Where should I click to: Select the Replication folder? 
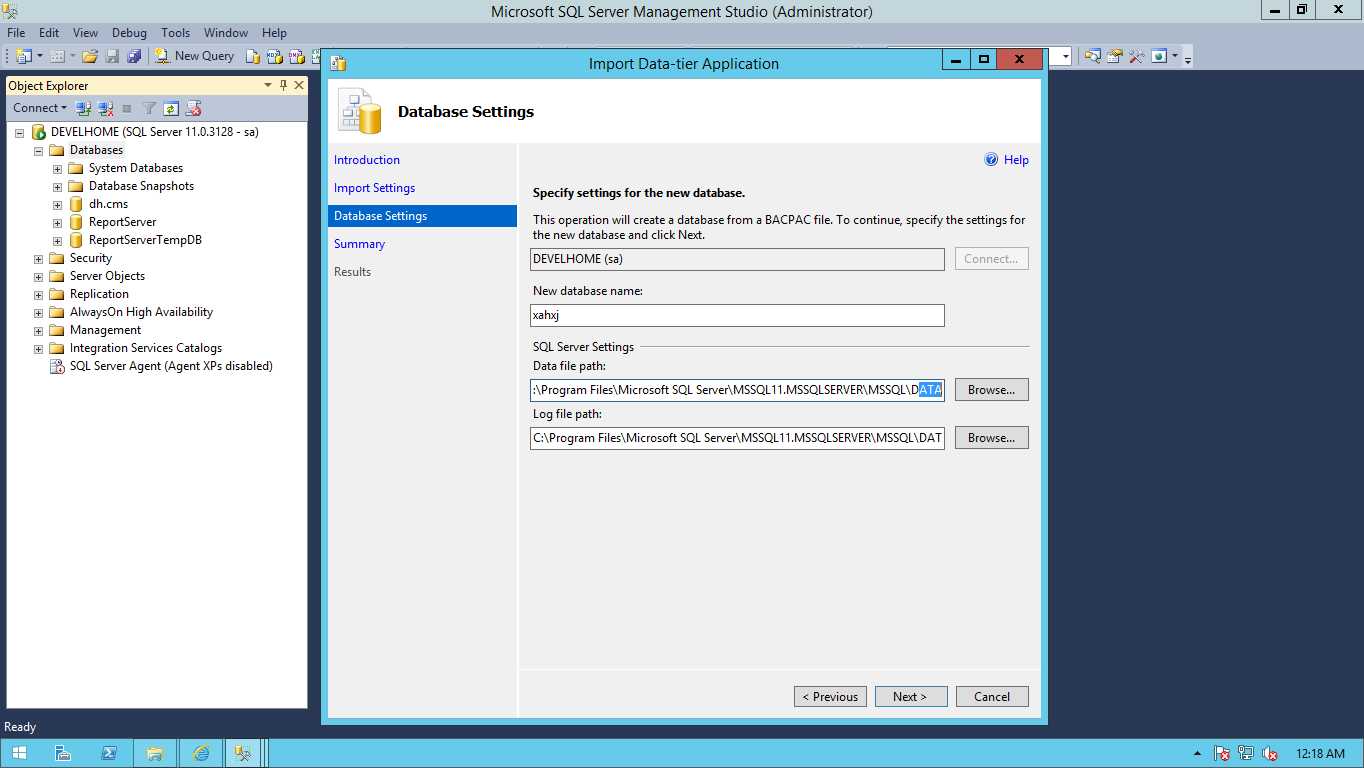(x=99, y=294)
